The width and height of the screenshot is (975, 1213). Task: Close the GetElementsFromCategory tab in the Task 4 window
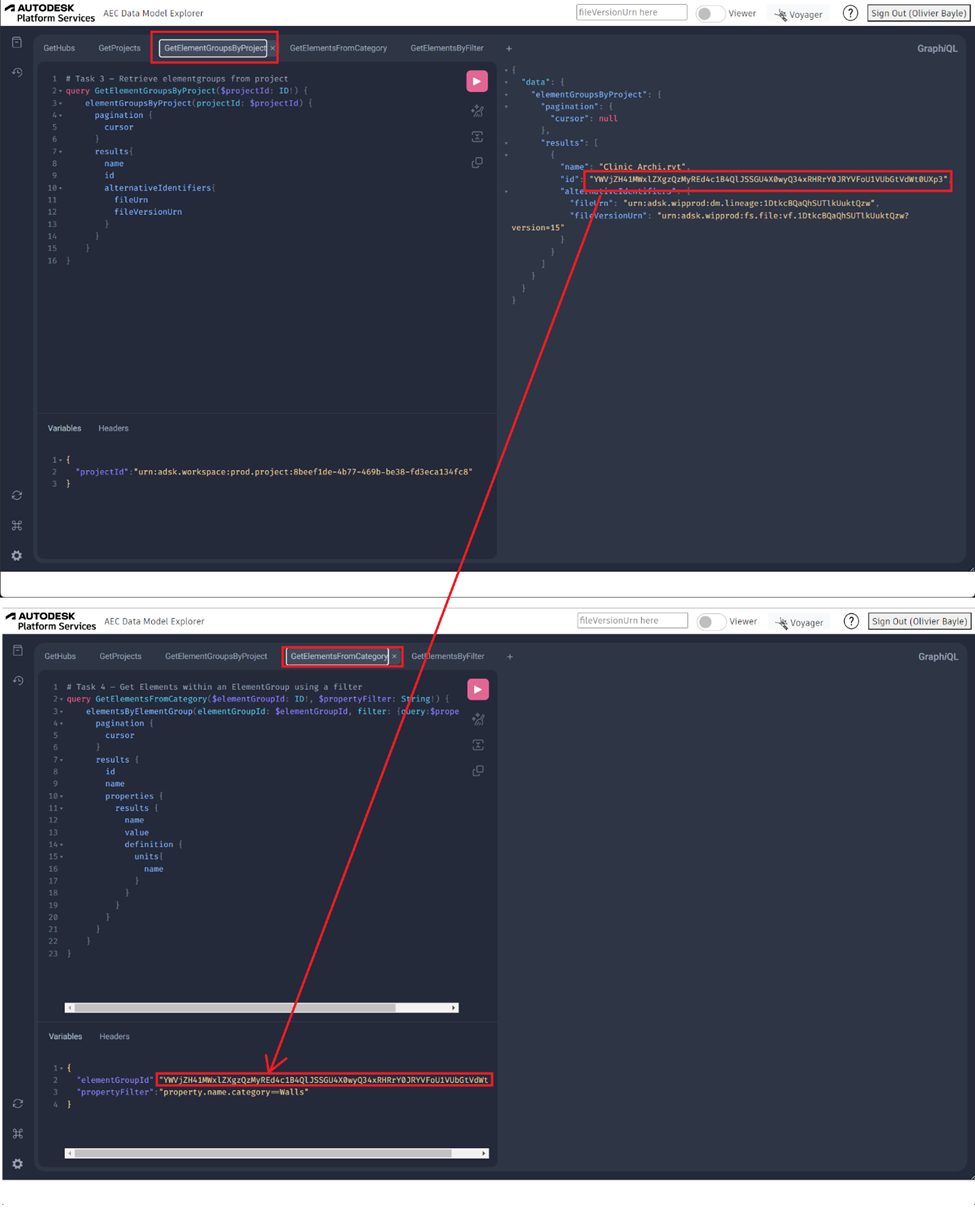point(394,657)
